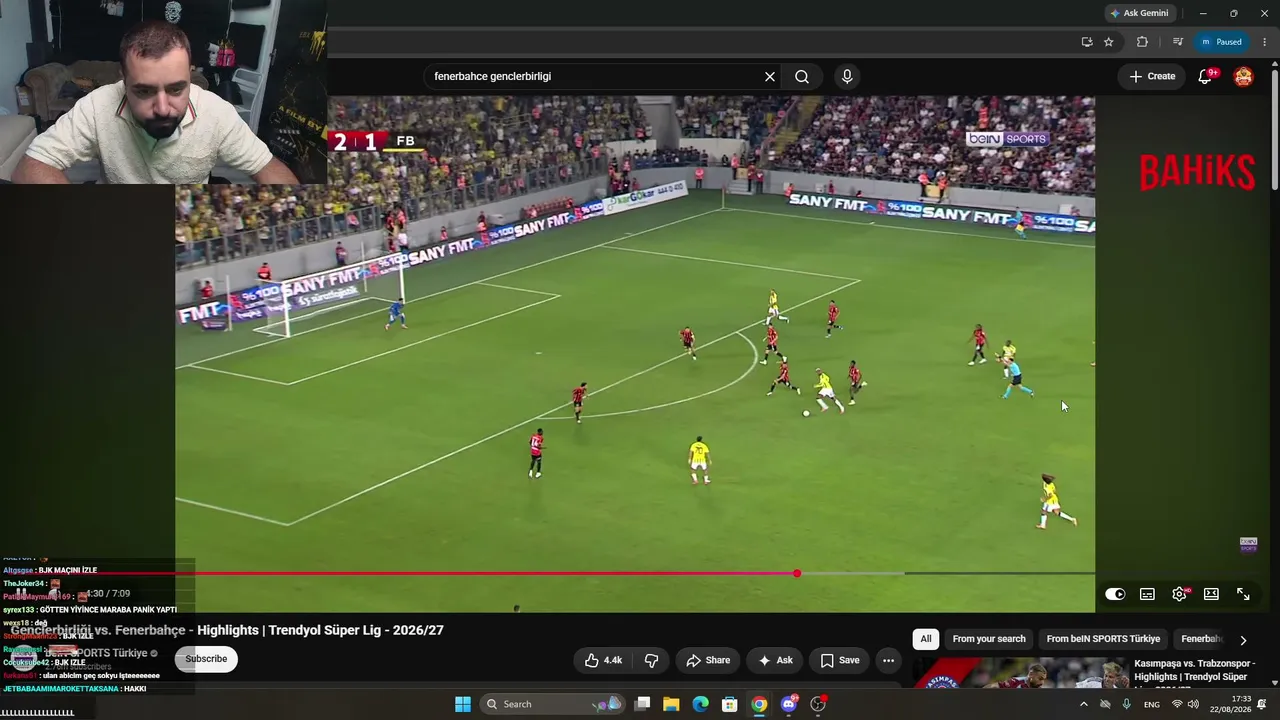Click the Create button
The width and height of the screenshot is (1280, 720).
1152,76
